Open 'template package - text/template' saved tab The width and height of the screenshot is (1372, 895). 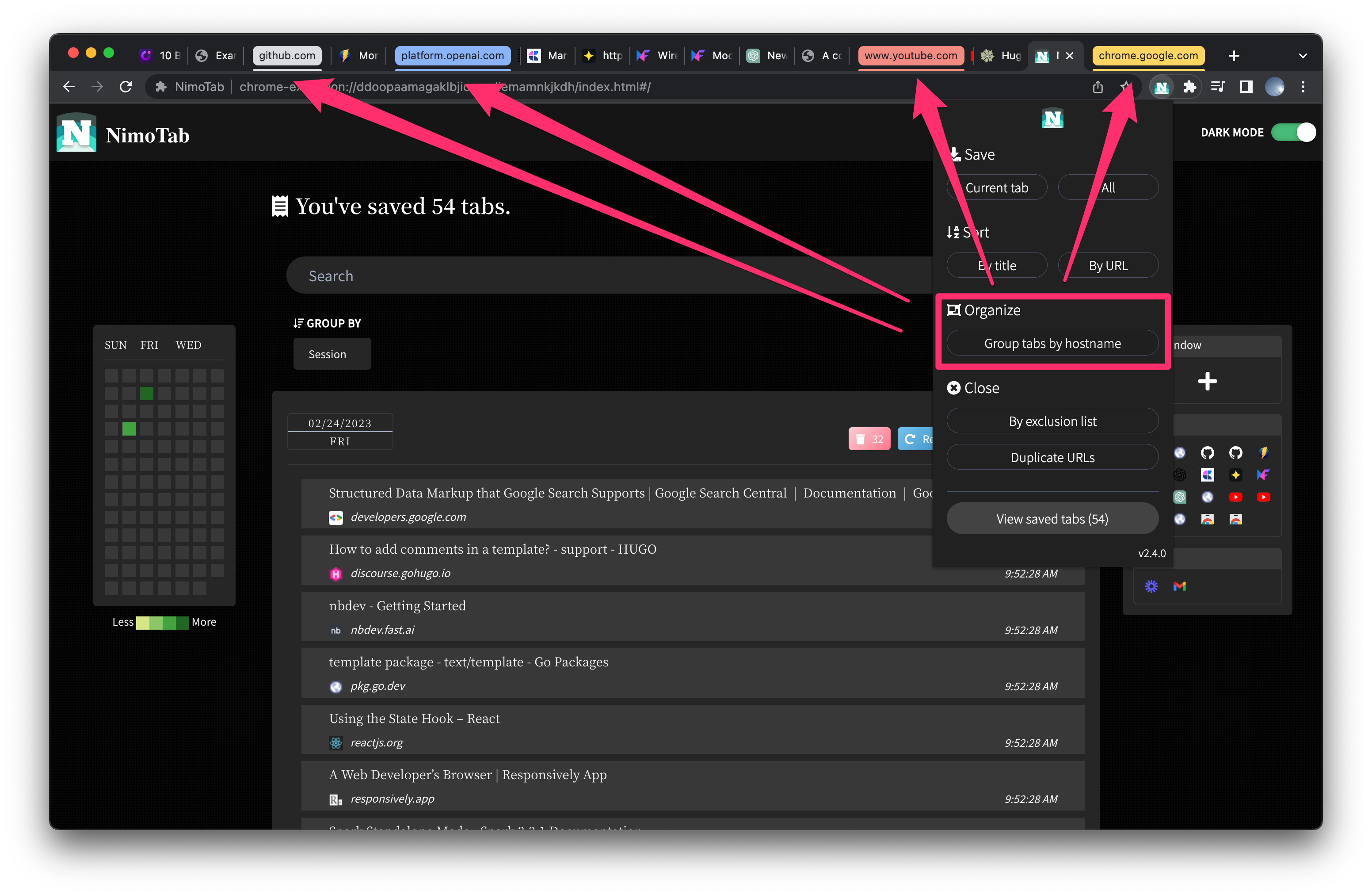coord(692,673)
